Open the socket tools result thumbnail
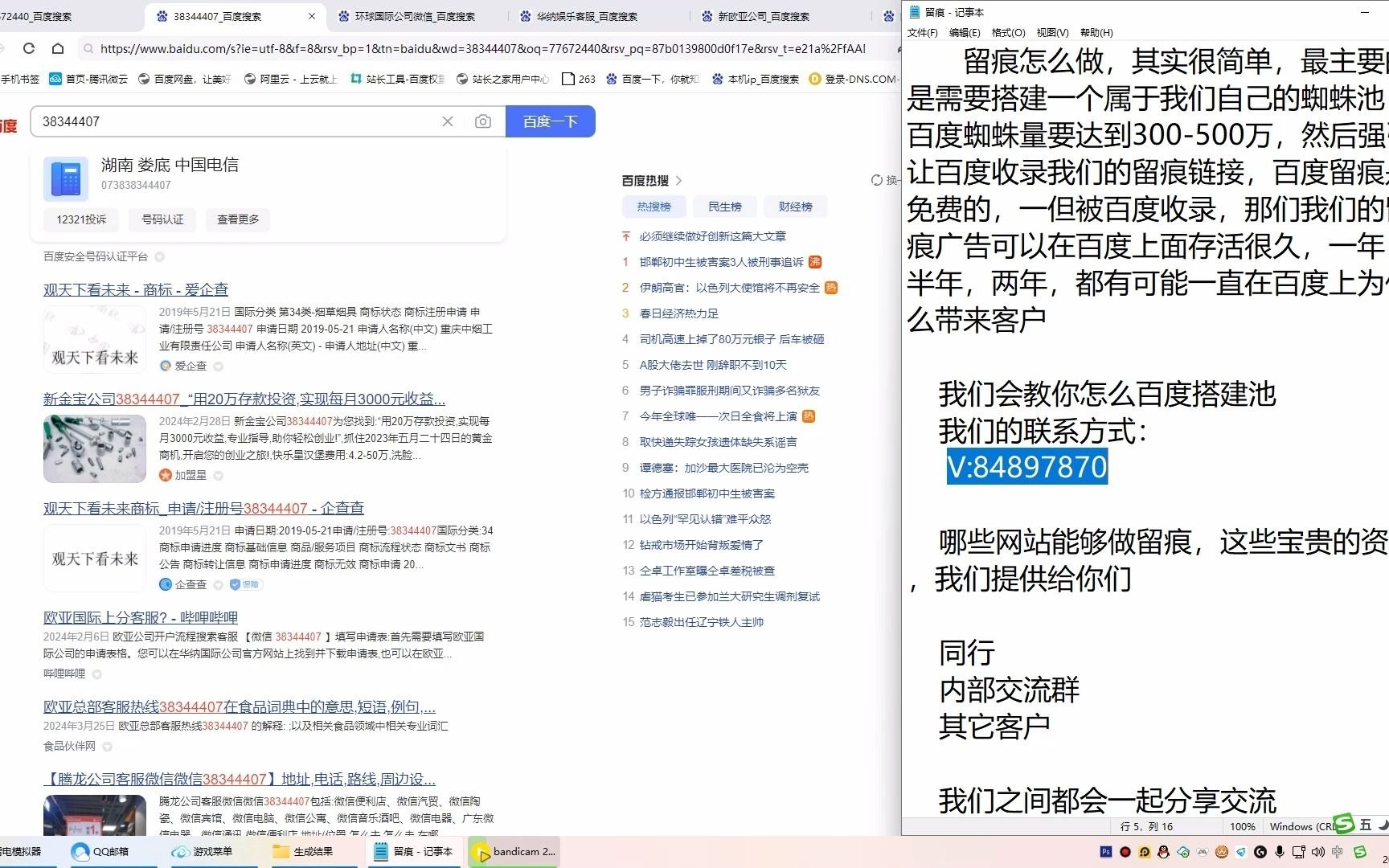This screenshot has width=1389, height=868. [x=95, y=448]
